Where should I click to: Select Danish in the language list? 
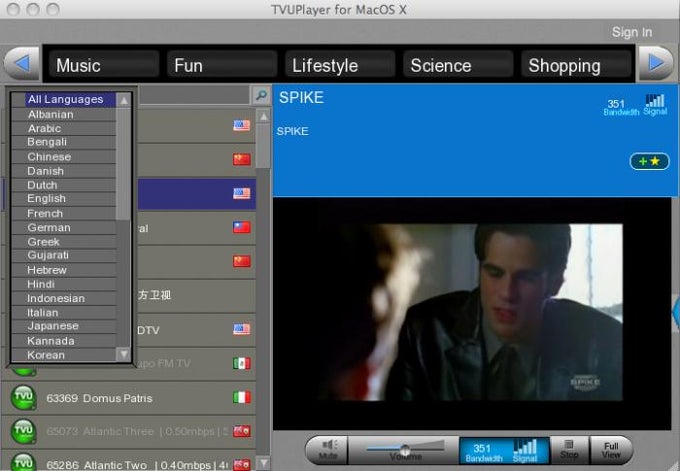tap(64, 171)
